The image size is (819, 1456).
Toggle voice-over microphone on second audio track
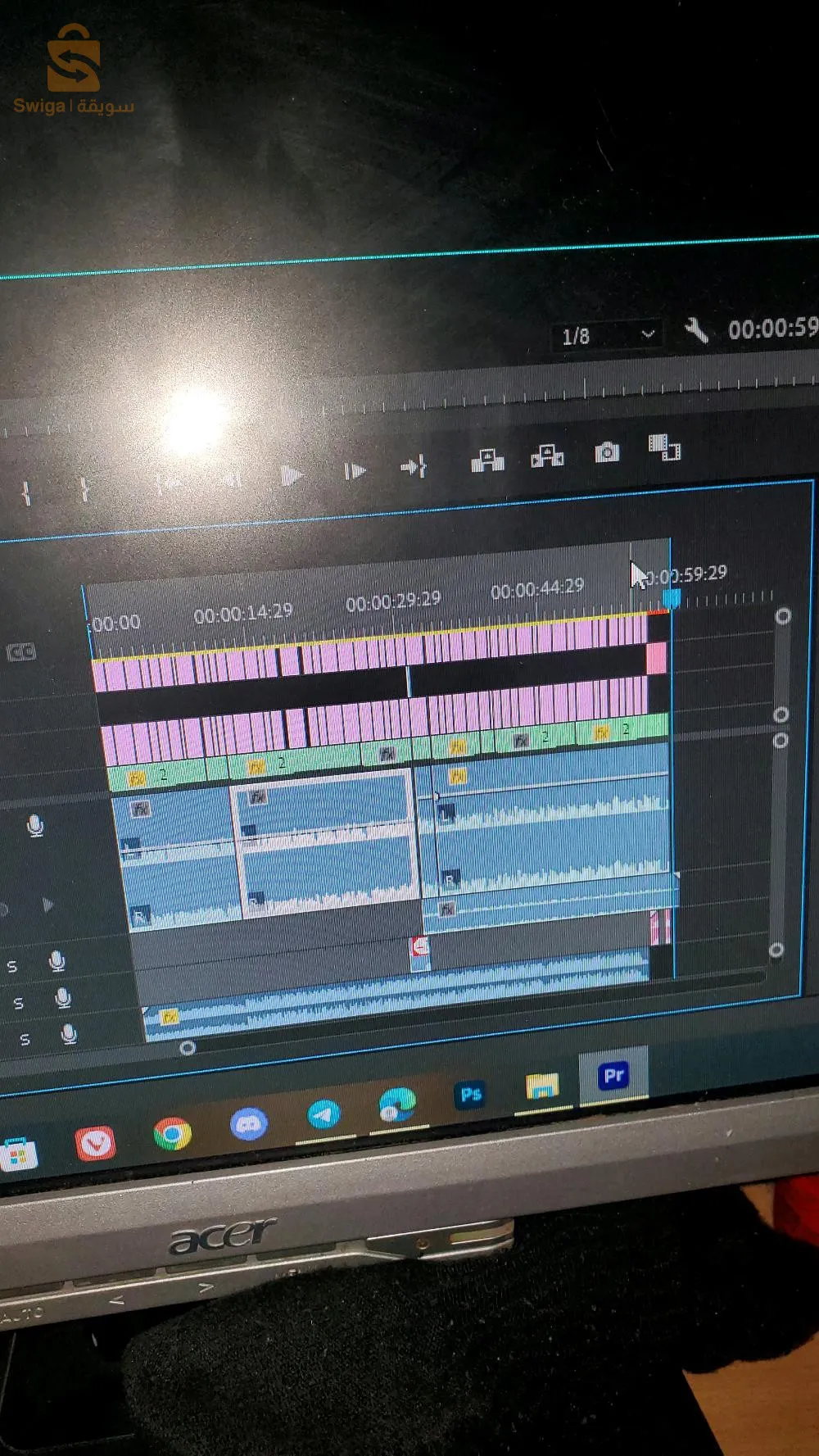coord(57,961)
